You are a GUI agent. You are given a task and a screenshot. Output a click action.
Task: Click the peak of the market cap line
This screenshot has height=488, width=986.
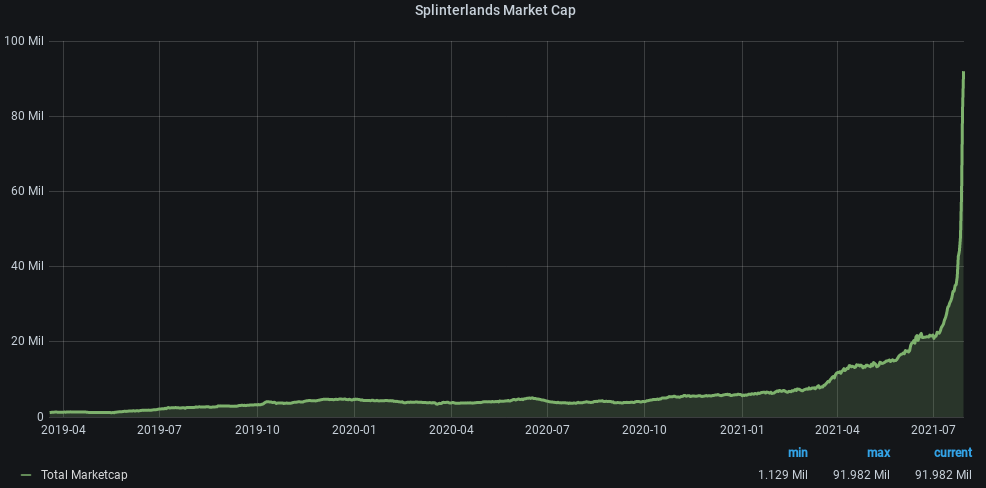pyautogui.click(x=963, y=72)
